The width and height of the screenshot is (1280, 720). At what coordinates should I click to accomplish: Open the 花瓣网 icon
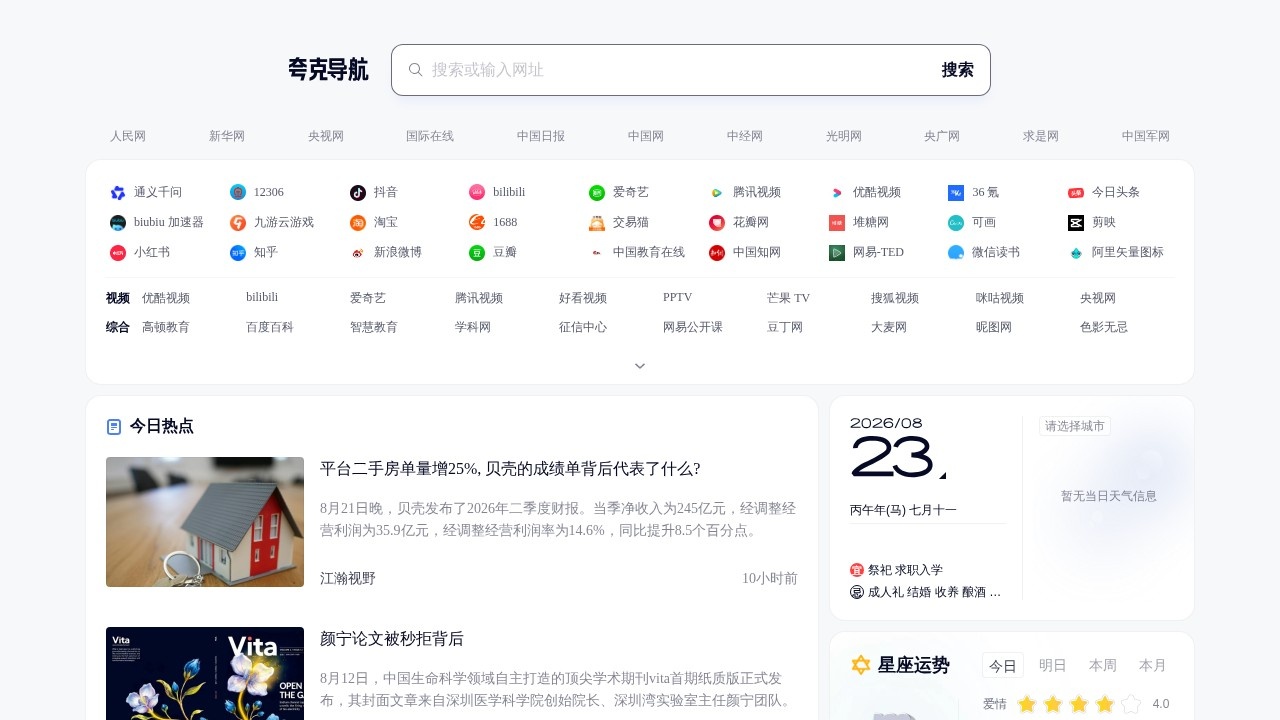(717, 222)
